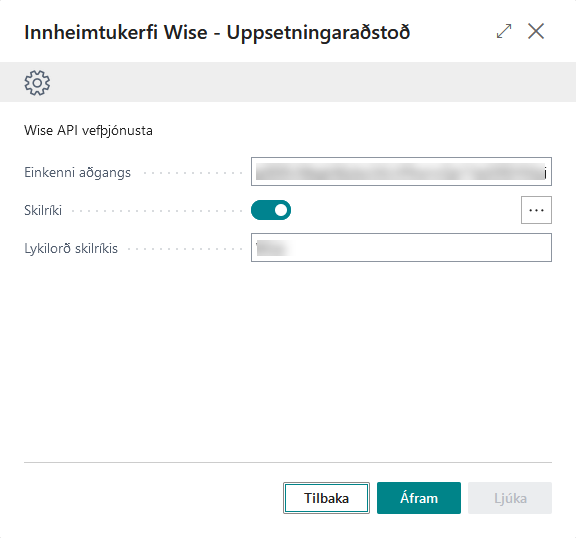Viewport: 576px width, 538px height.
Task: Select the Einkenni aðgangs field label
Action: 78,172
